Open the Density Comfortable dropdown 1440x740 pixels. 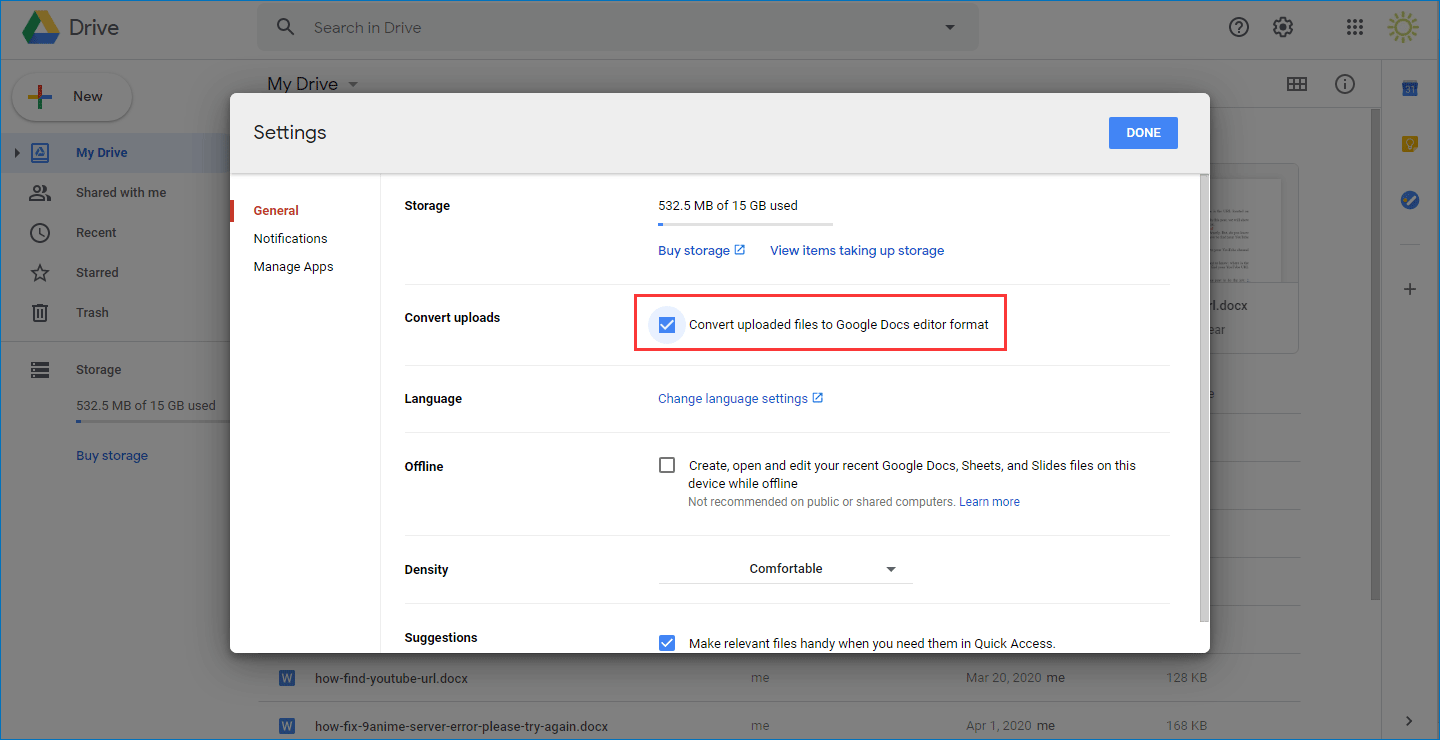(785, 569)
